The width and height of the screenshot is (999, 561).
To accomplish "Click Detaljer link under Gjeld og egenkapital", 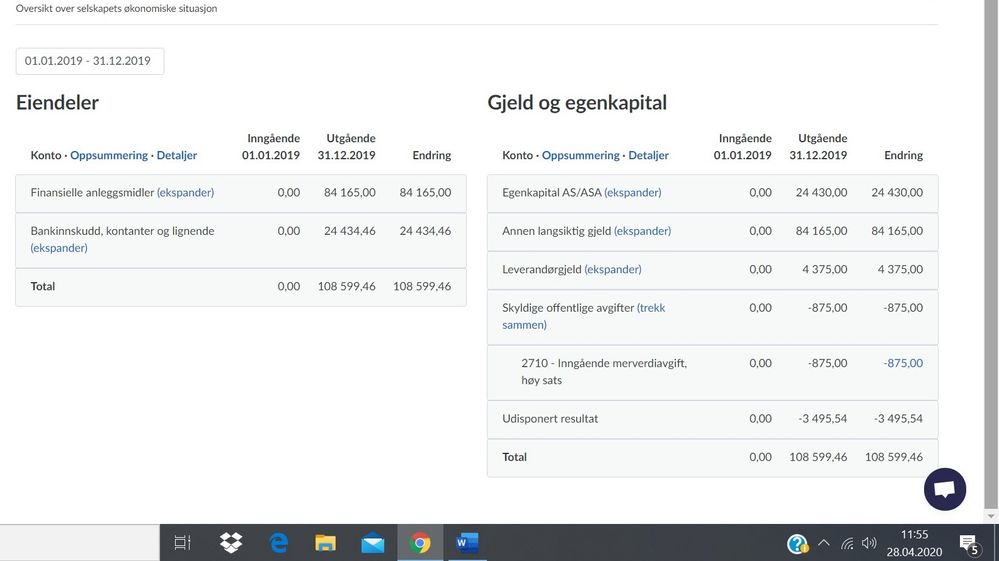I will (x=648, y=155).
